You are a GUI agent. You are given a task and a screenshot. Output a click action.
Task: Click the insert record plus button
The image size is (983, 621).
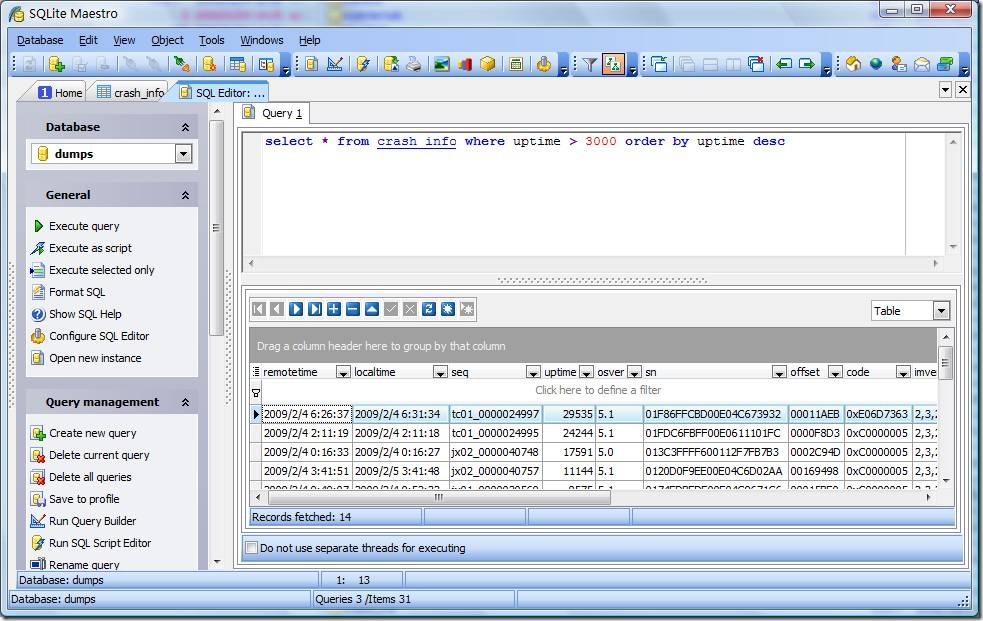334,309
